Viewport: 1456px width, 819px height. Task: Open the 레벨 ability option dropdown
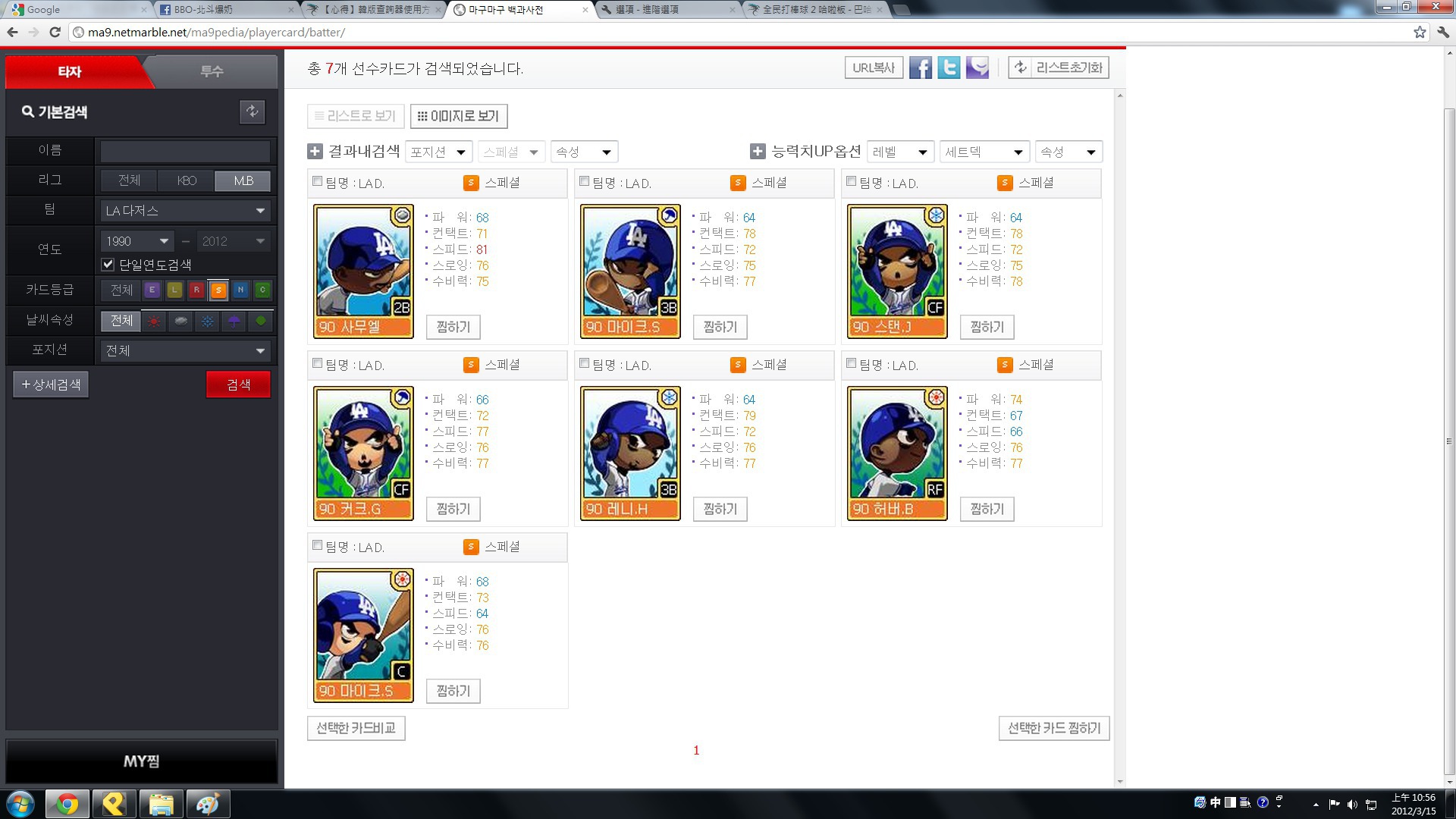[x=899, y=152]
